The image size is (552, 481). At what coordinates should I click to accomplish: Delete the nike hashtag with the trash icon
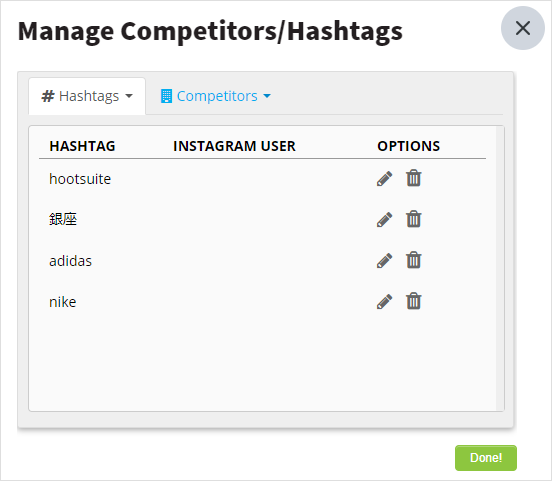coord(414,301)
